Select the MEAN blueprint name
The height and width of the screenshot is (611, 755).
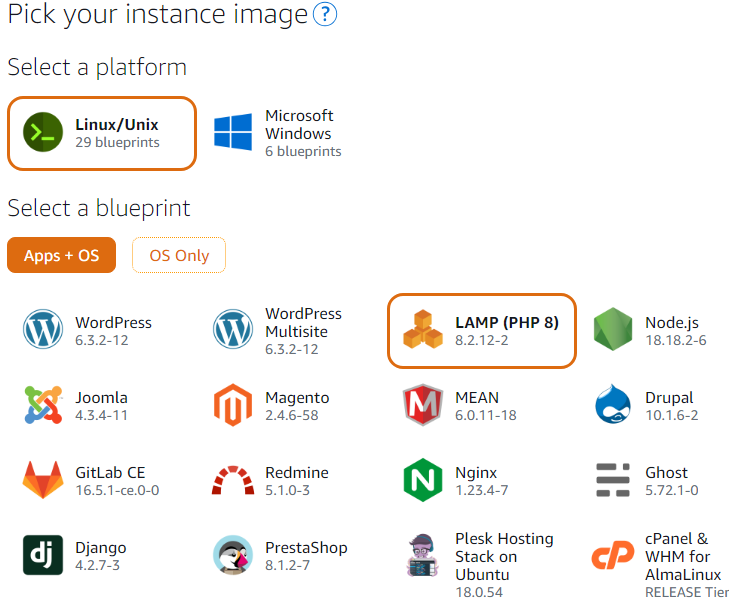click(x=477, y=398)
